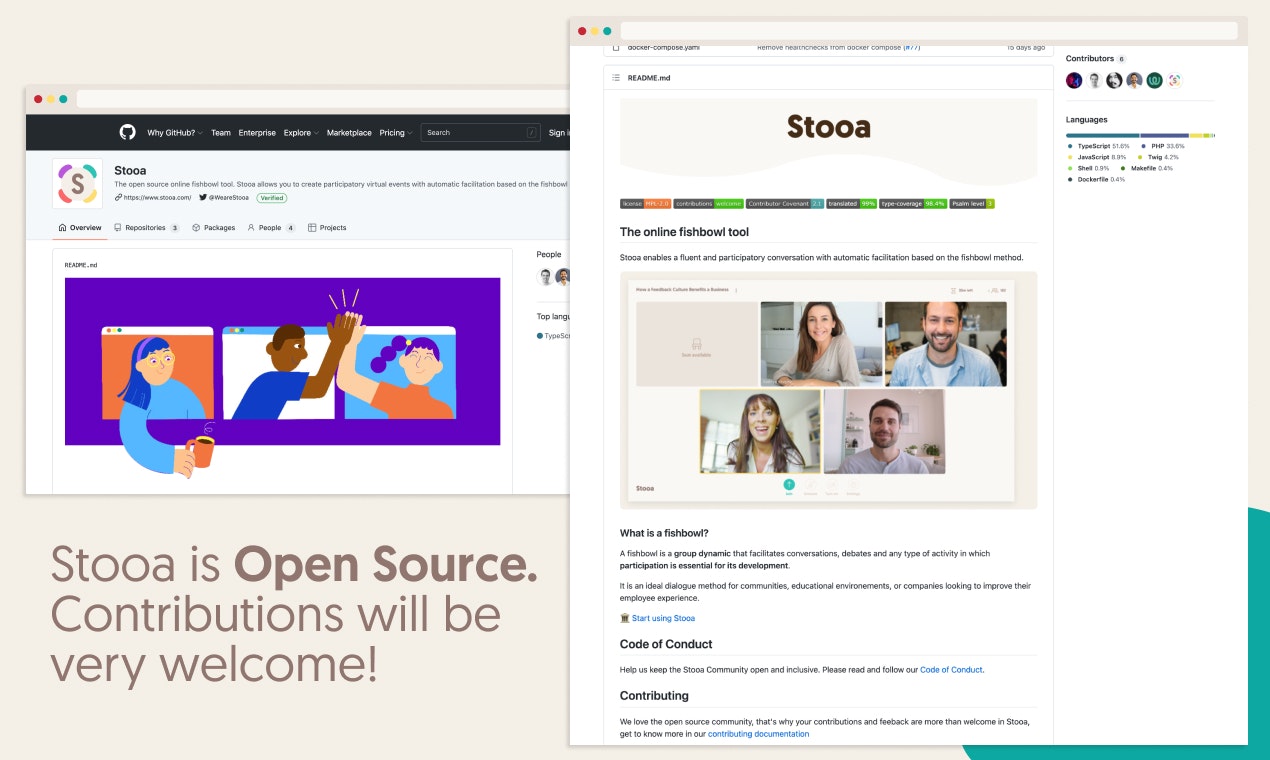This screenshot has height=760, width=1270.
Task: Click the contributions welcome badge
Action: tap(708, 204)
